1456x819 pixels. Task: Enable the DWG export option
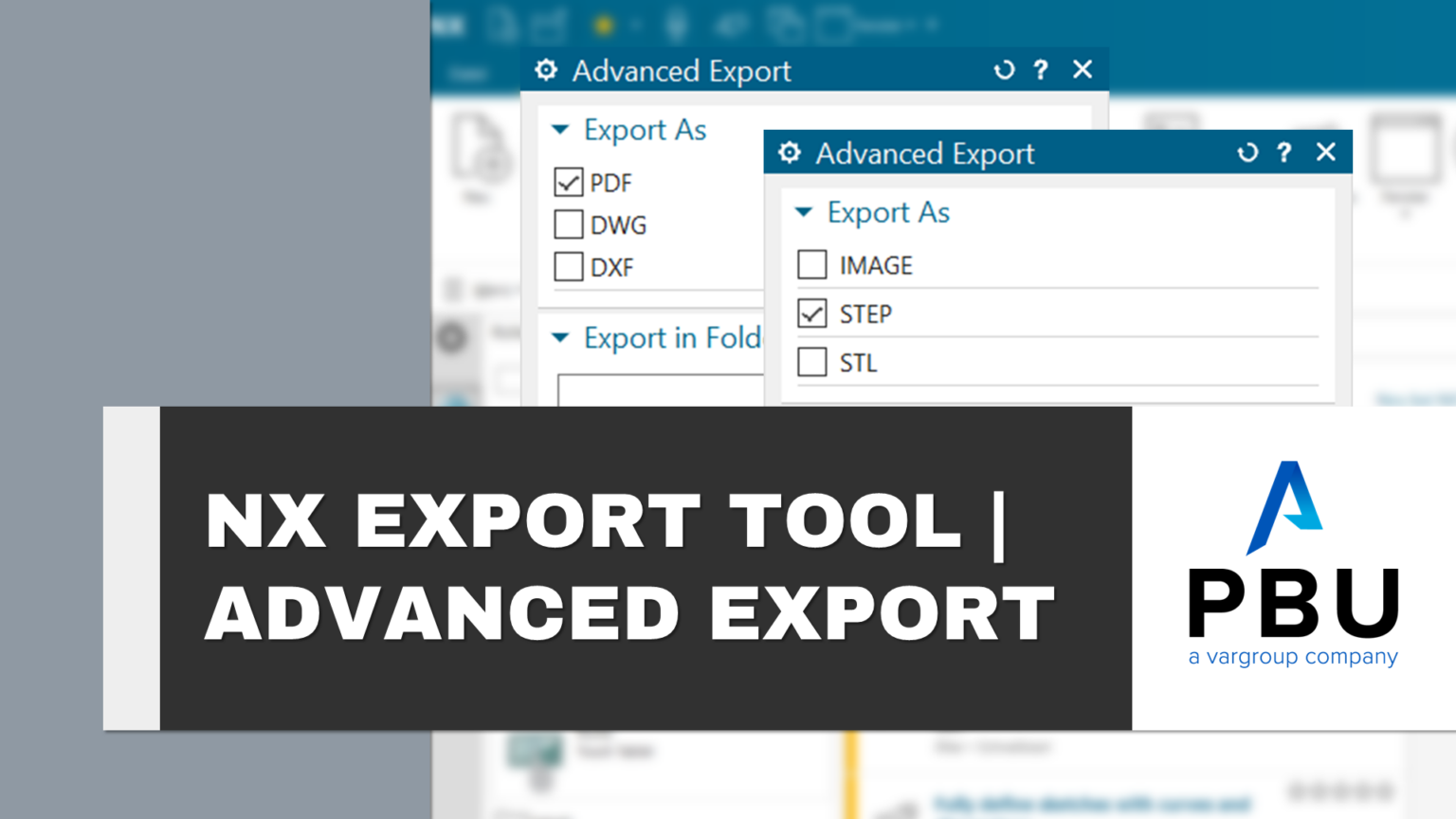568,225
